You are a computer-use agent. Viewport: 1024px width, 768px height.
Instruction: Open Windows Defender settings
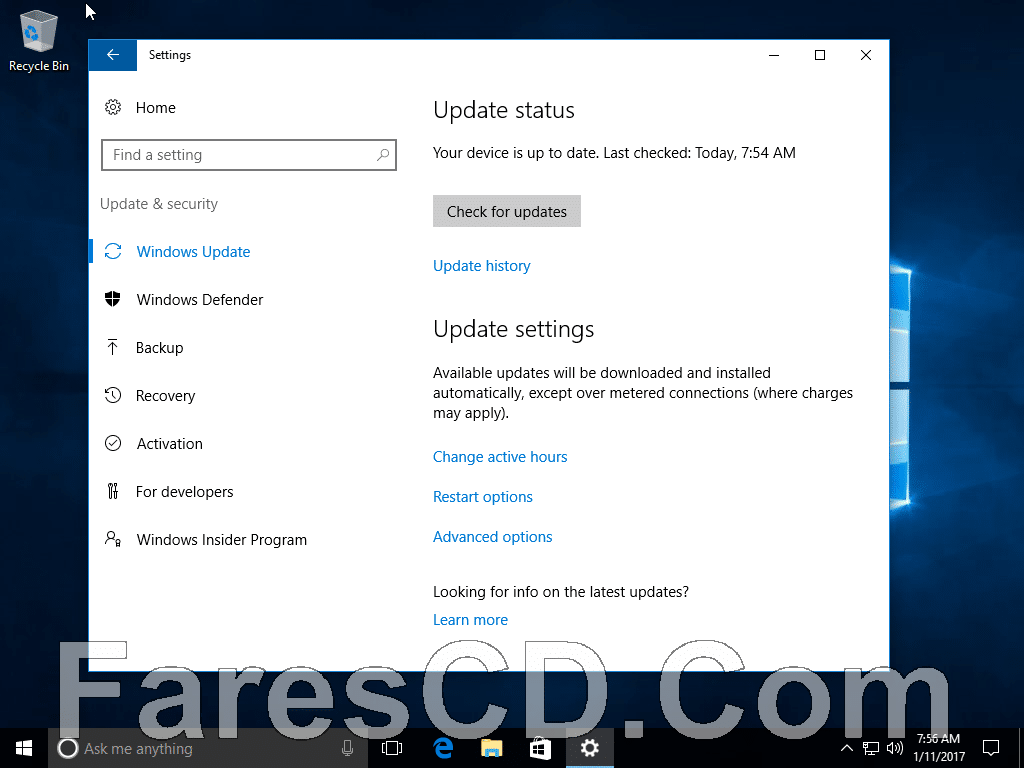tap(200, 300)
